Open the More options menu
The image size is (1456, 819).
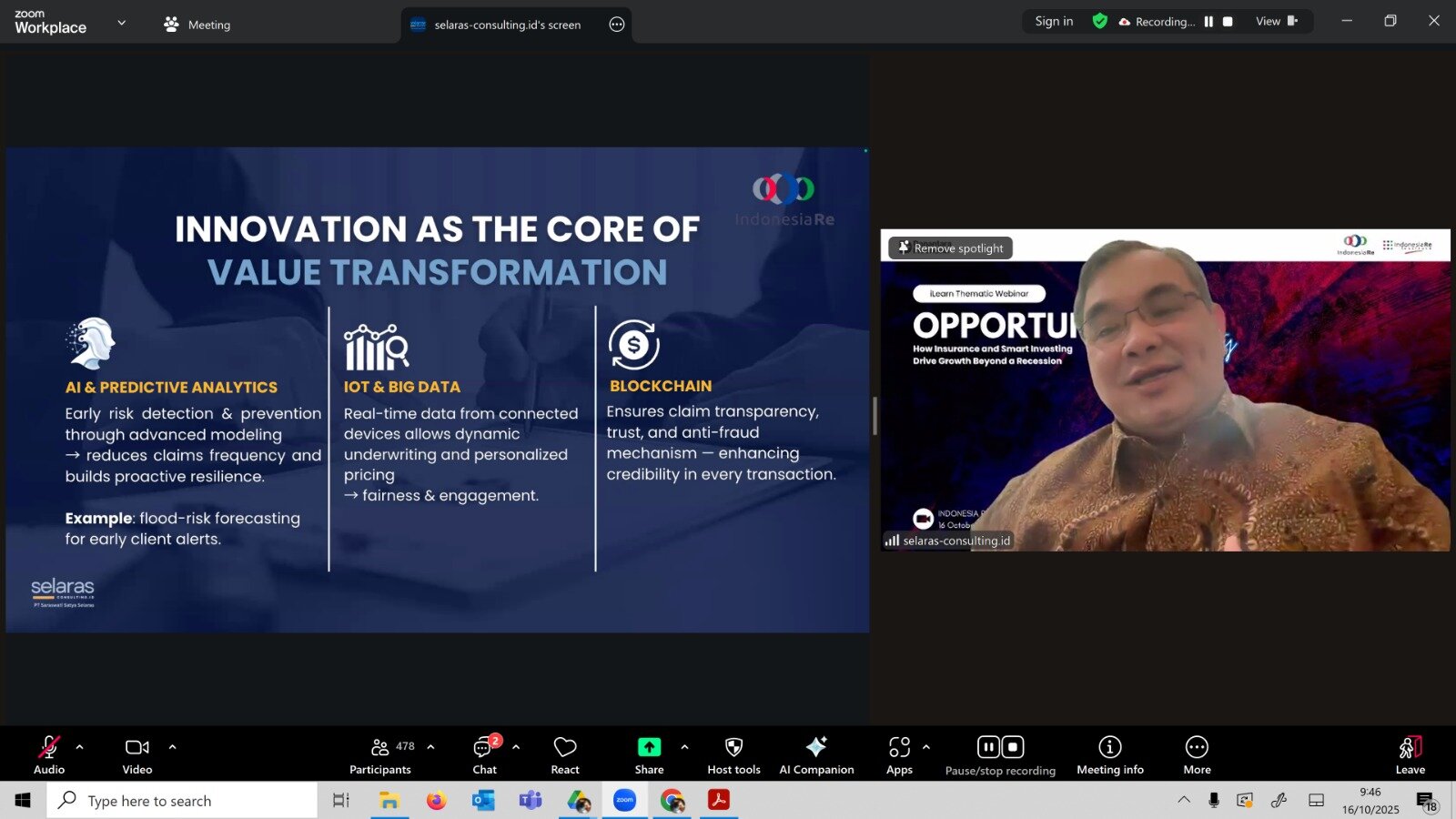[1197, 754]
